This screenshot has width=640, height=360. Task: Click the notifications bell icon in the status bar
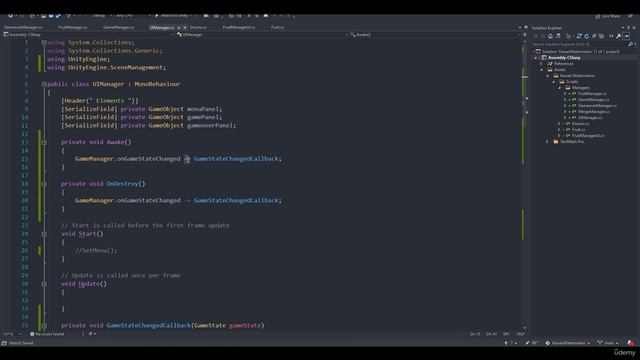tap(631, 343)
